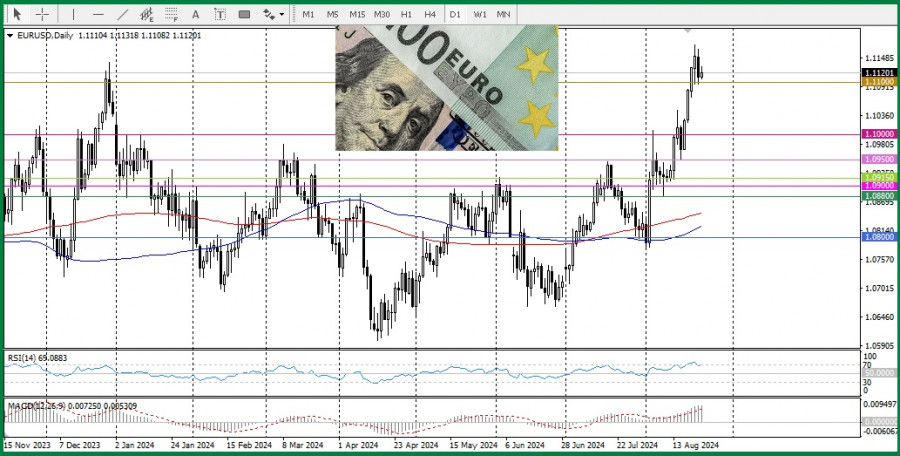The image size is (900, 456).
Task: Switch to M30 timeframe
Action: click(x=382, y=14)
